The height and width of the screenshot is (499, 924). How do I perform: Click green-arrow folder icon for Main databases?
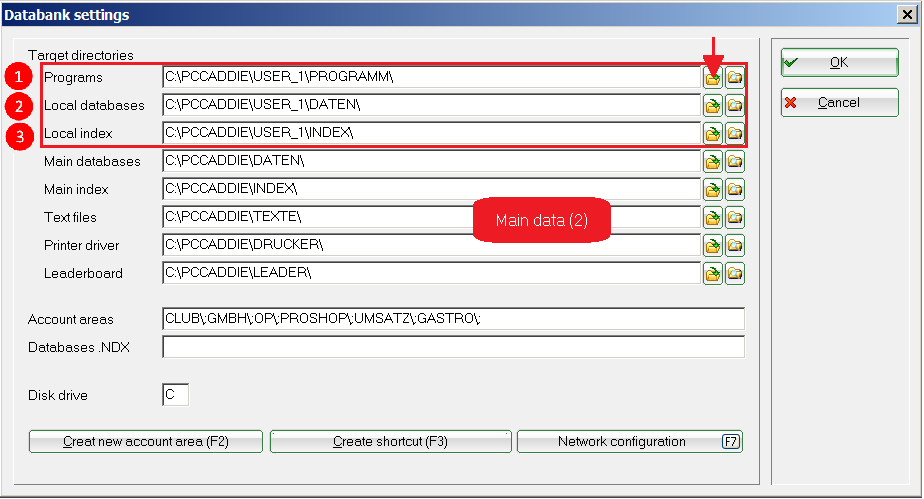point(713,161)
